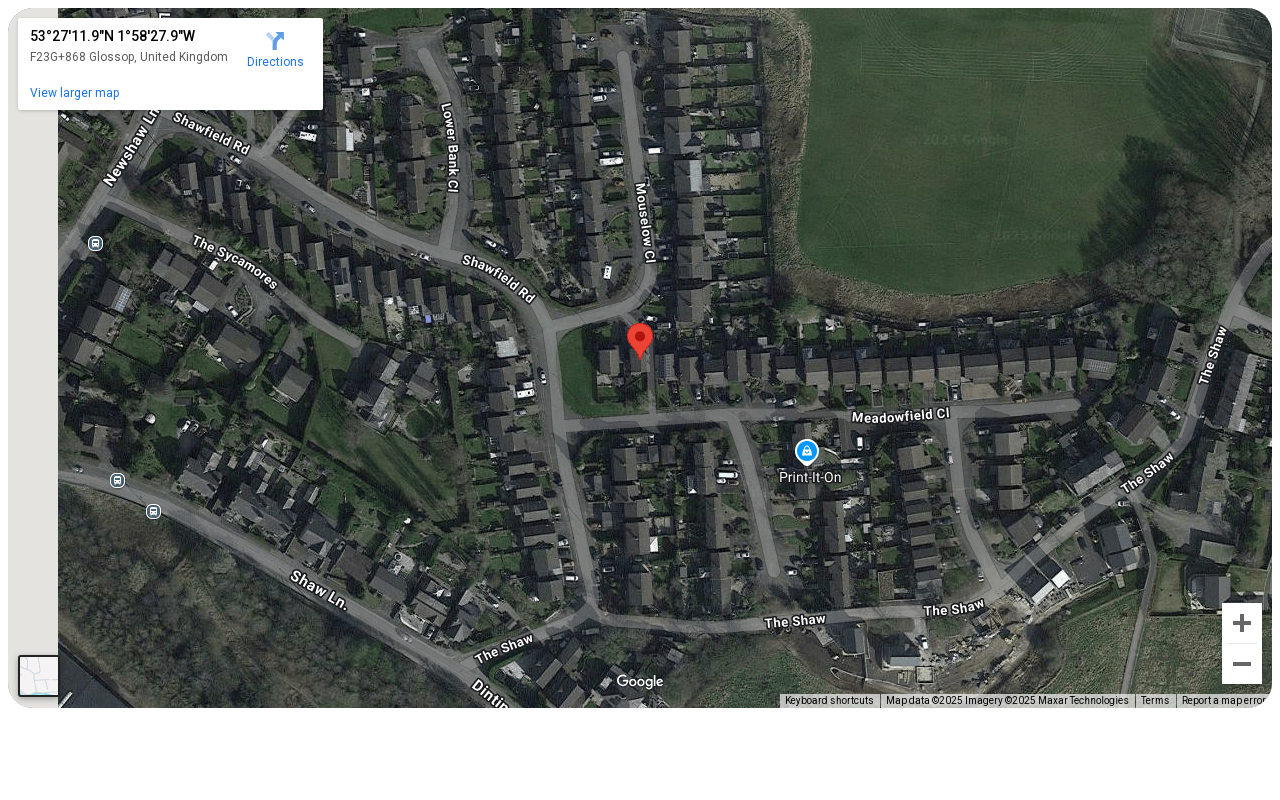Select the Print-It-On place label

[810, 478]
